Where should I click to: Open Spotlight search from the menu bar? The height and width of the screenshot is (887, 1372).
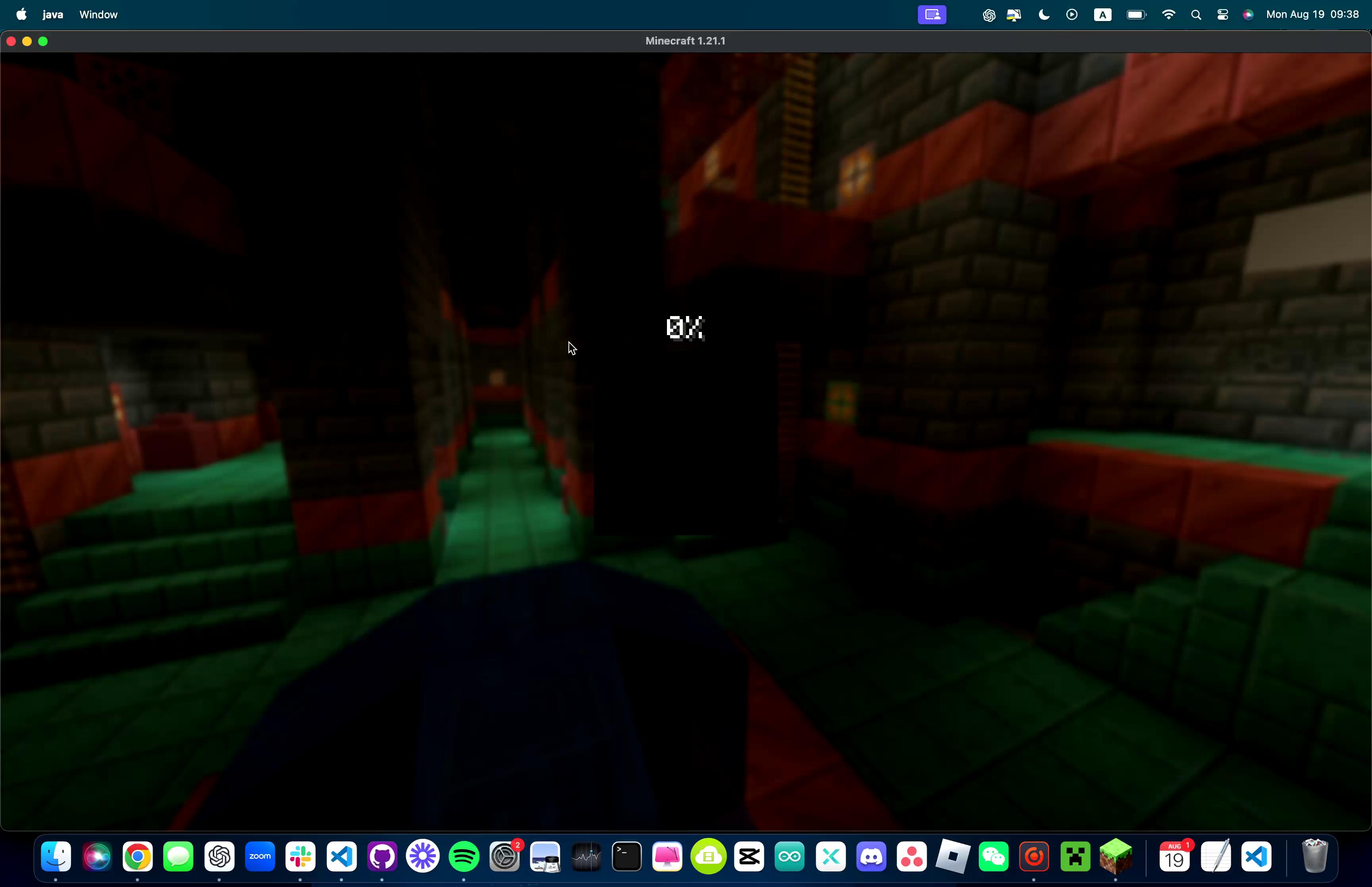click(x=1196, y=14)
